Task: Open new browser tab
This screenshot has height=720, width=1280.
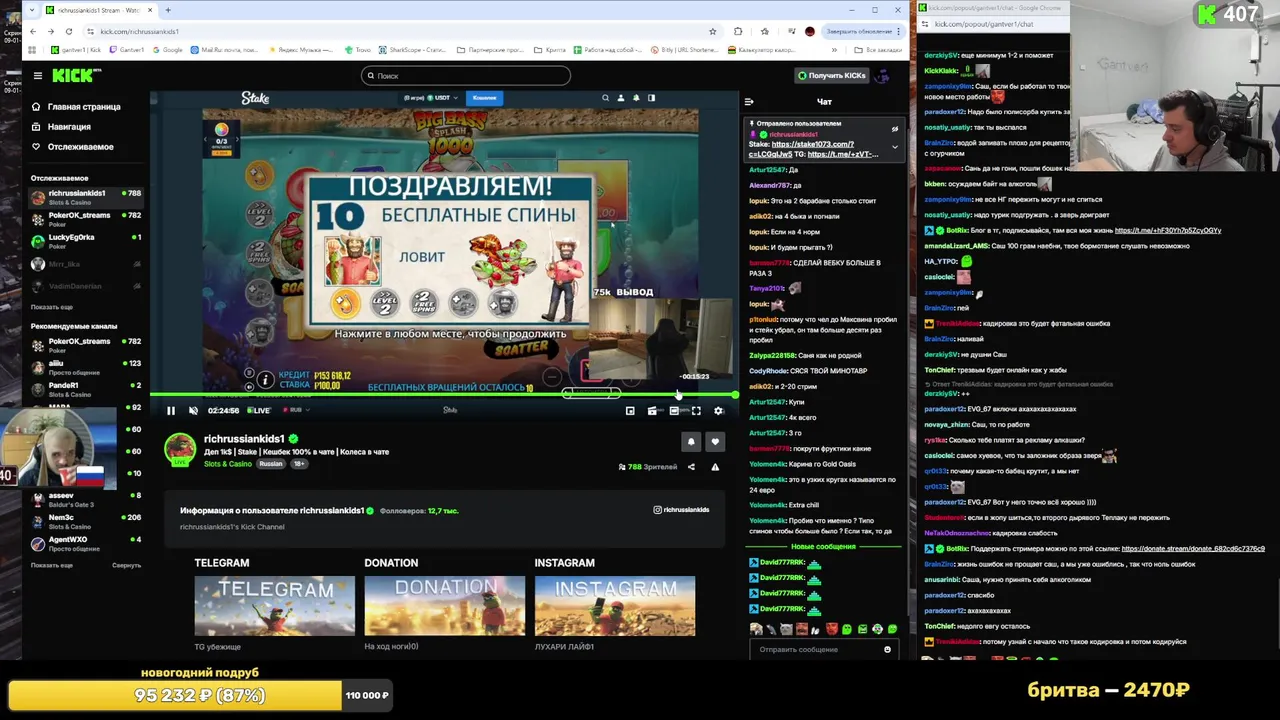Action: tap(168, 10)
